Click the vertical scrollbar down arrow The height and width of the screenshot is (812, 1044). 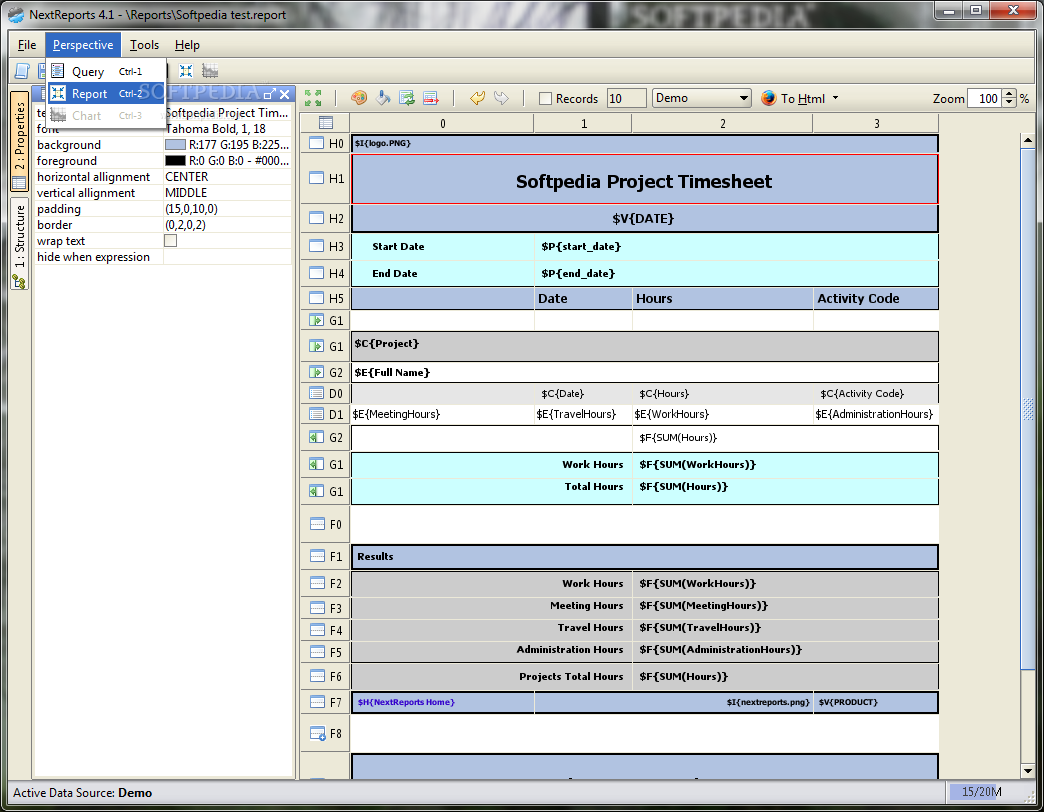click(1027, 770)
